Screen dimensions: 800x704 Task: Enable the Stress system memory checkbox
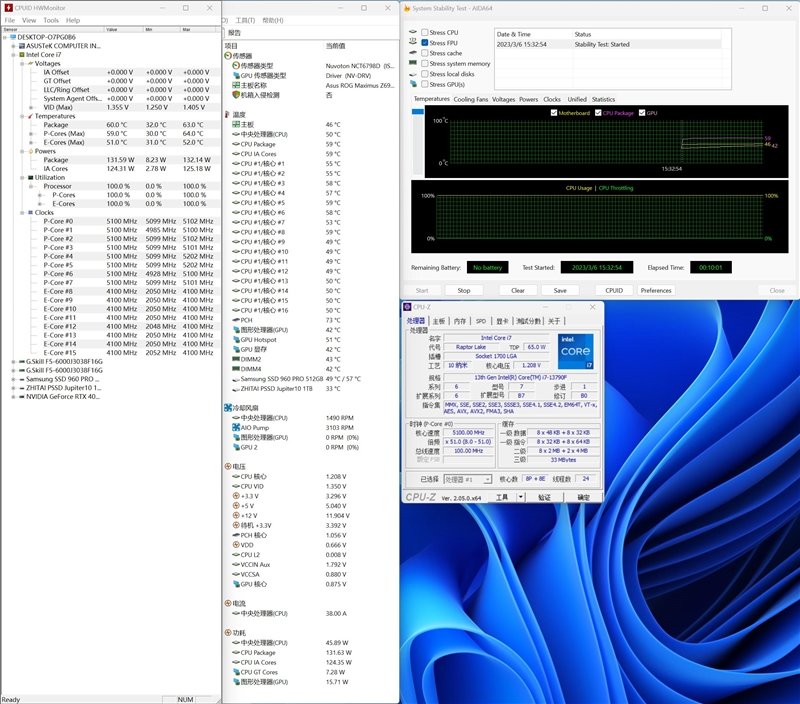click(x=424, y=63)
